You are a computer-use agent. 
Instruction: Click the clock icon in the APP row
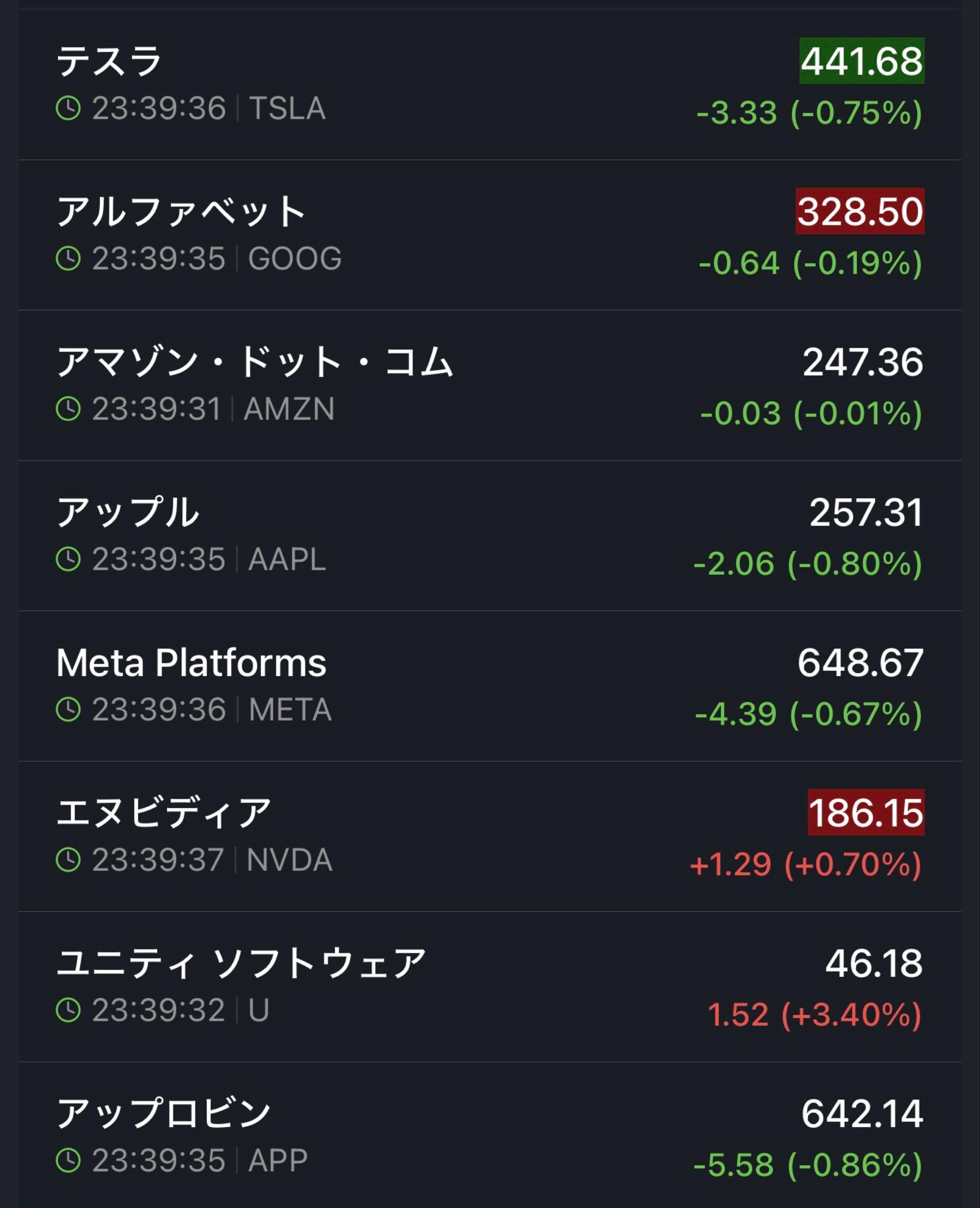pos(68,1160)
